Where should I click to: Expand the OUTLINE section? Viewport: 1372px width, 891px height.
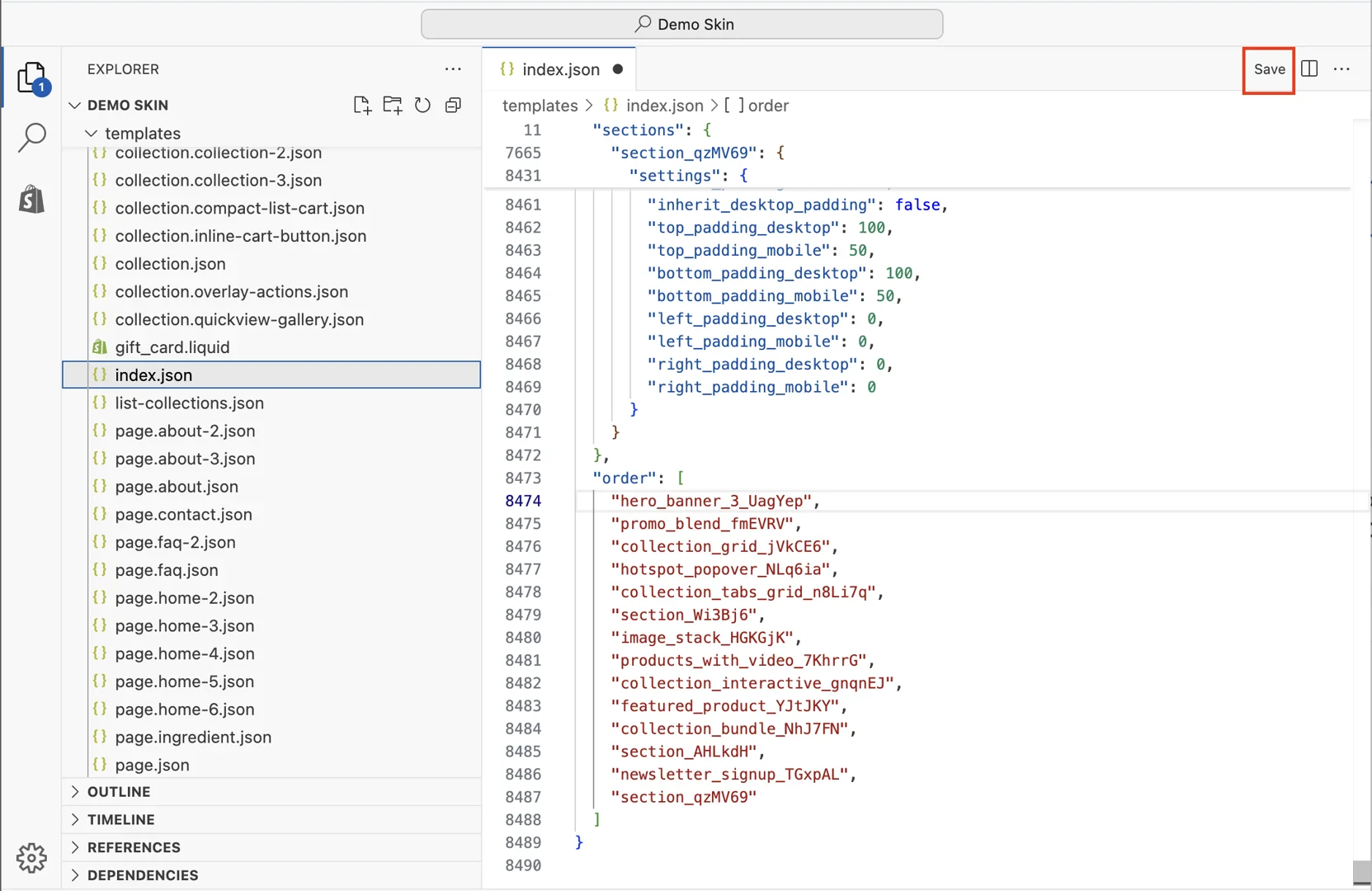tap(120, 791)
